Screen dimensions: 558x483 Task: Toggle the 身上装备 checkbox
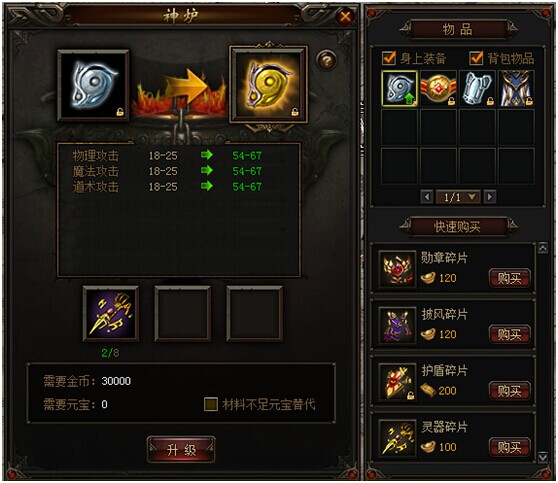389,58
